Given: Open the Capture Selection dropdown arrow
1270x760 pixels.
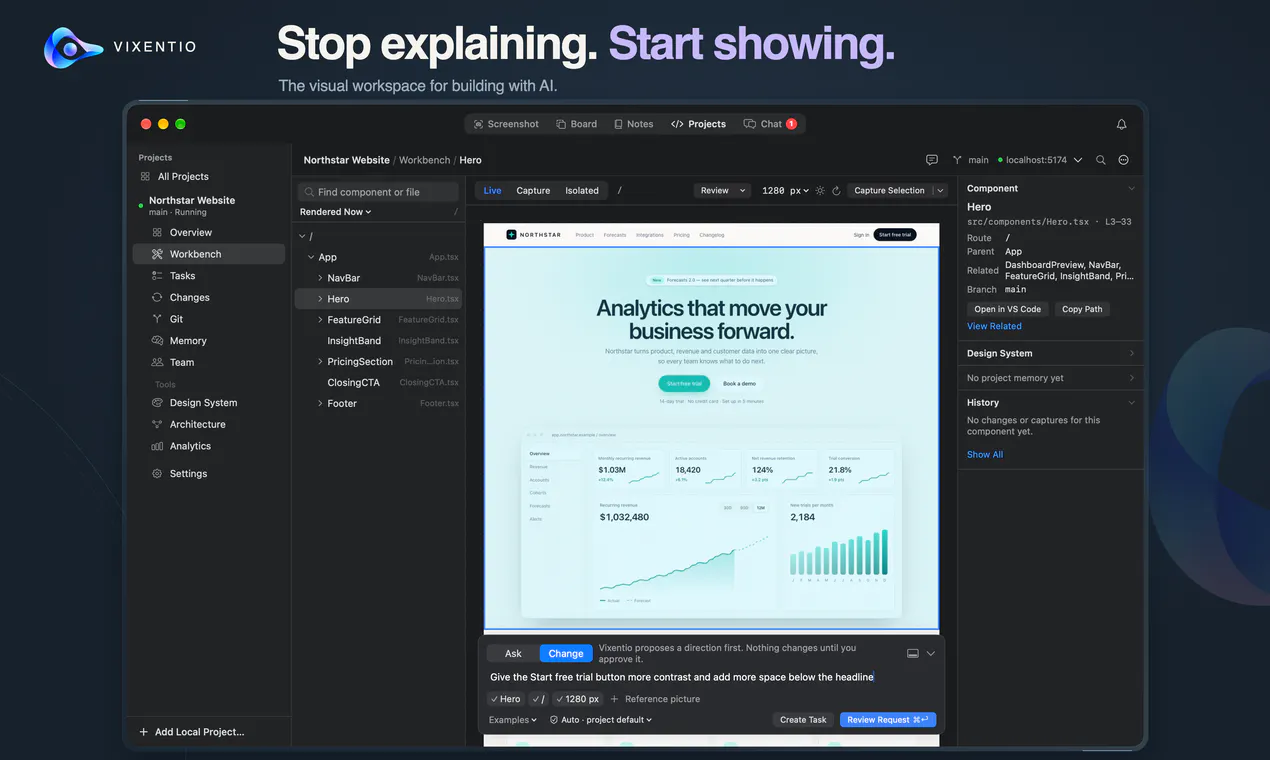Looking at the screenshot, I should (x=940, y=190).
